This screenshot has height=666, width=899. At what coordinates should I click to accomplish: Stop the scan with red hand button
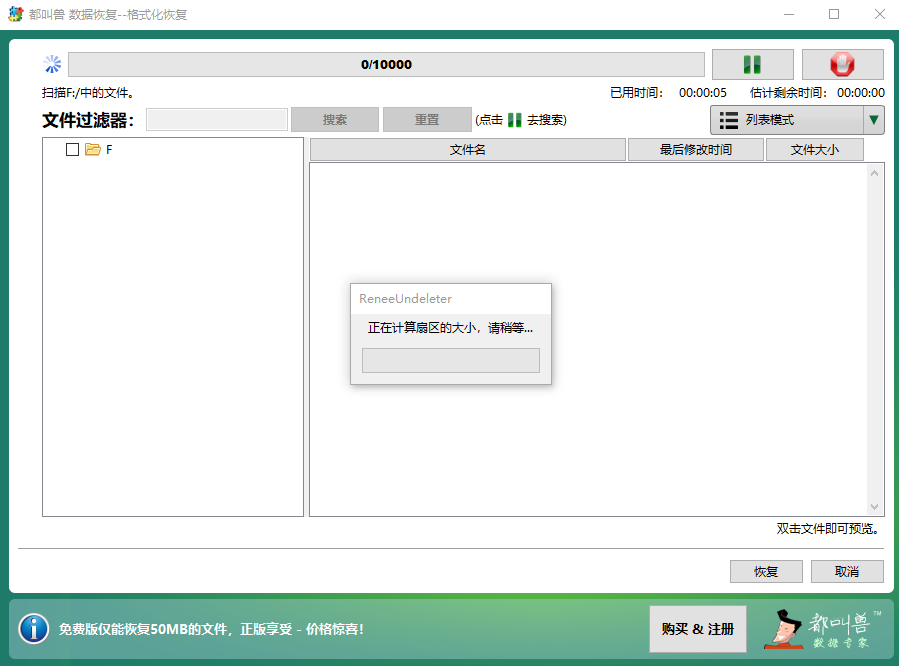pos(842,64)
